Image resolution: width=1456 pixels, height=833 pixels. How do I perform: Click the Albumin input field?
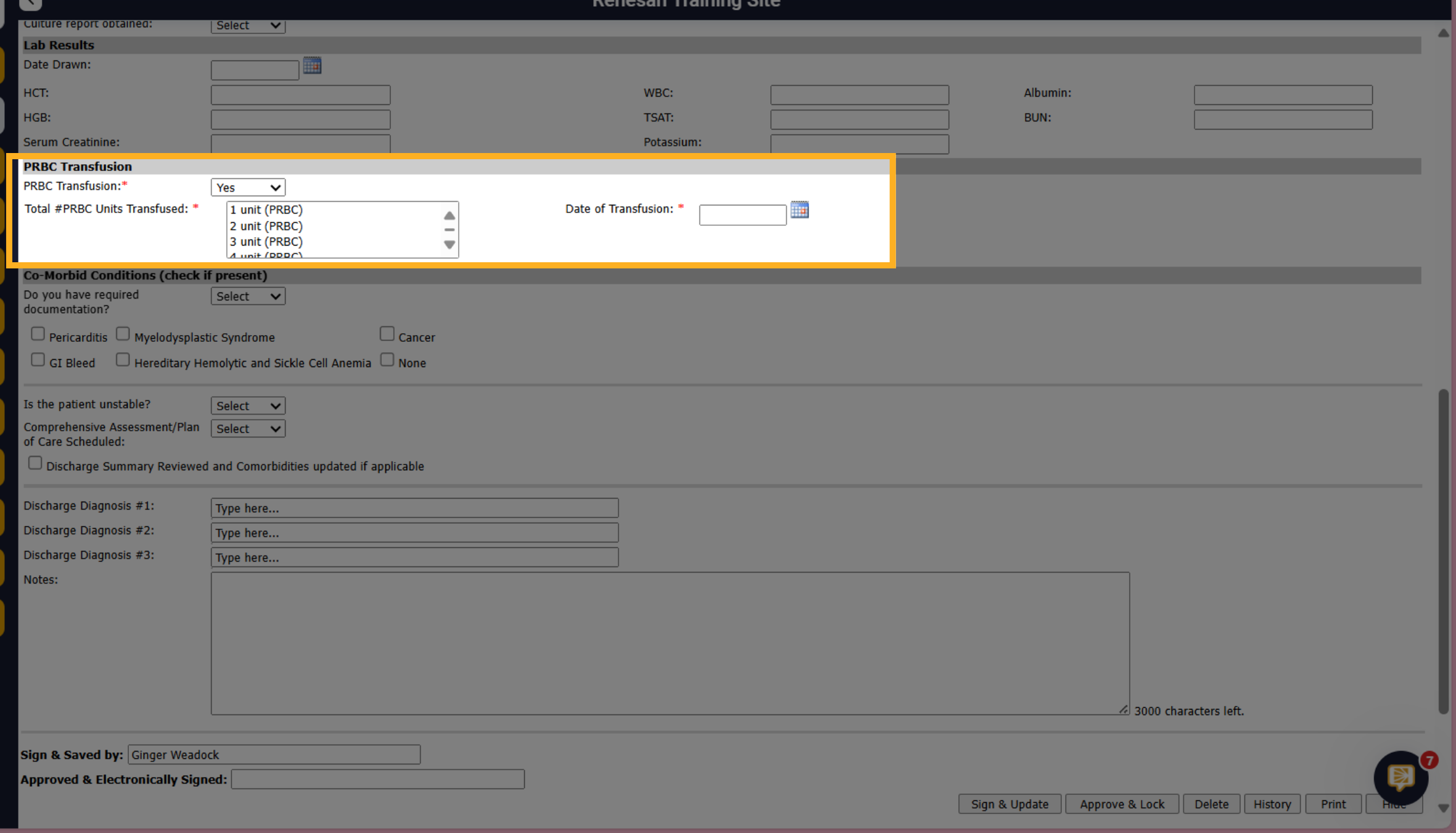click(1283, 95)
